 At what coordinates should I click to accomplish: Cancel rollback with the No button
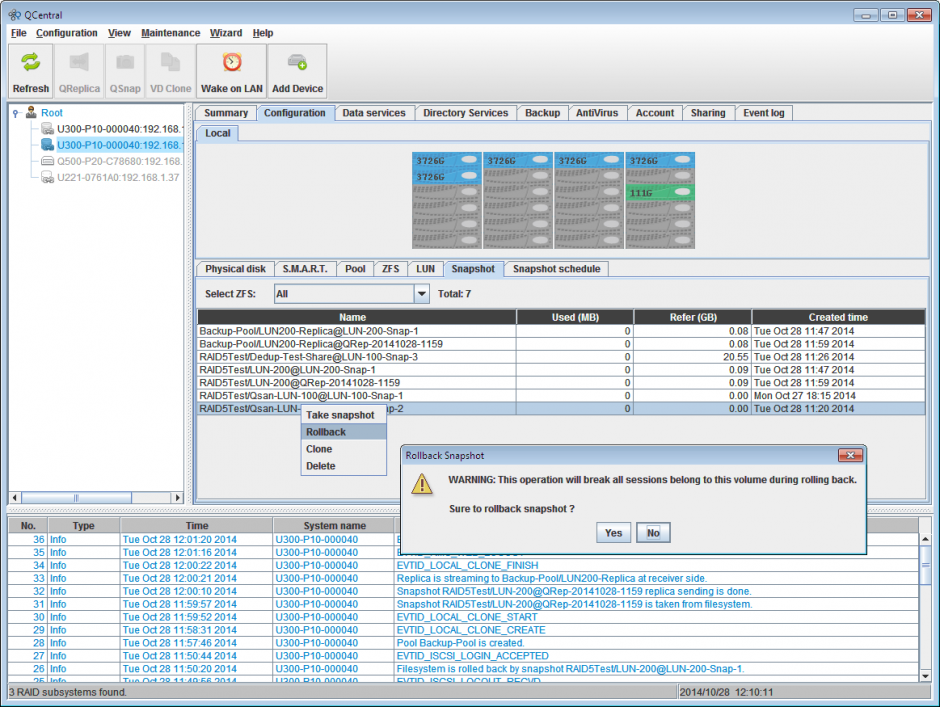click(653, 532)
